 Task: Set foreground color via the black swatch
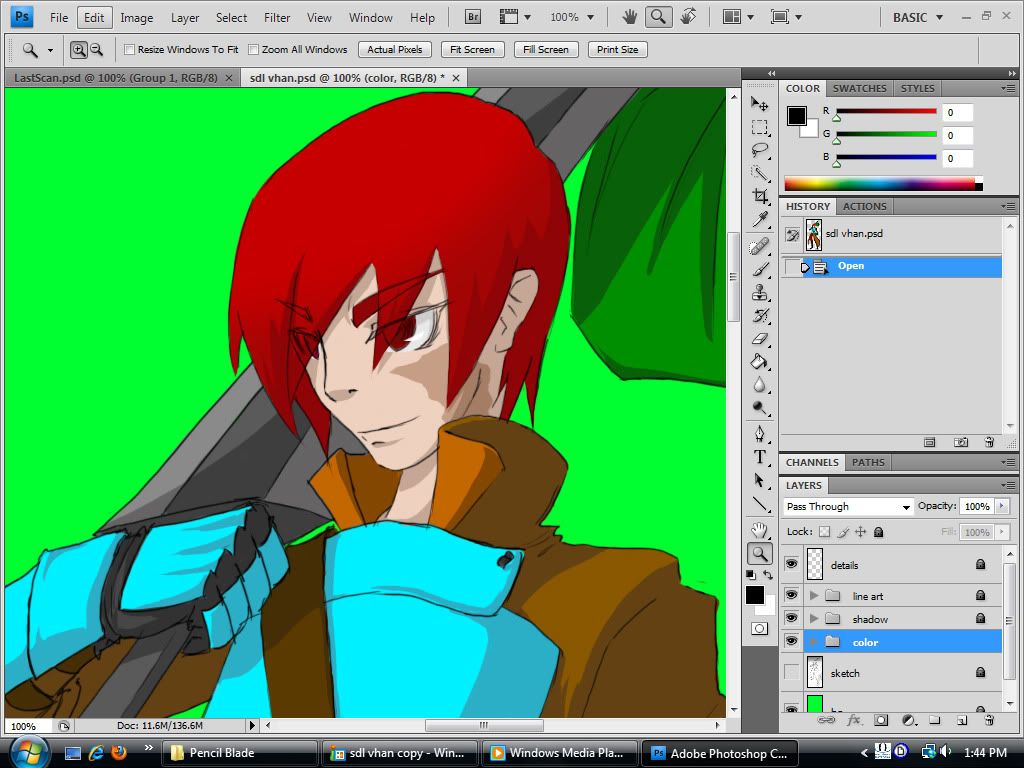(x=755, y=596)
